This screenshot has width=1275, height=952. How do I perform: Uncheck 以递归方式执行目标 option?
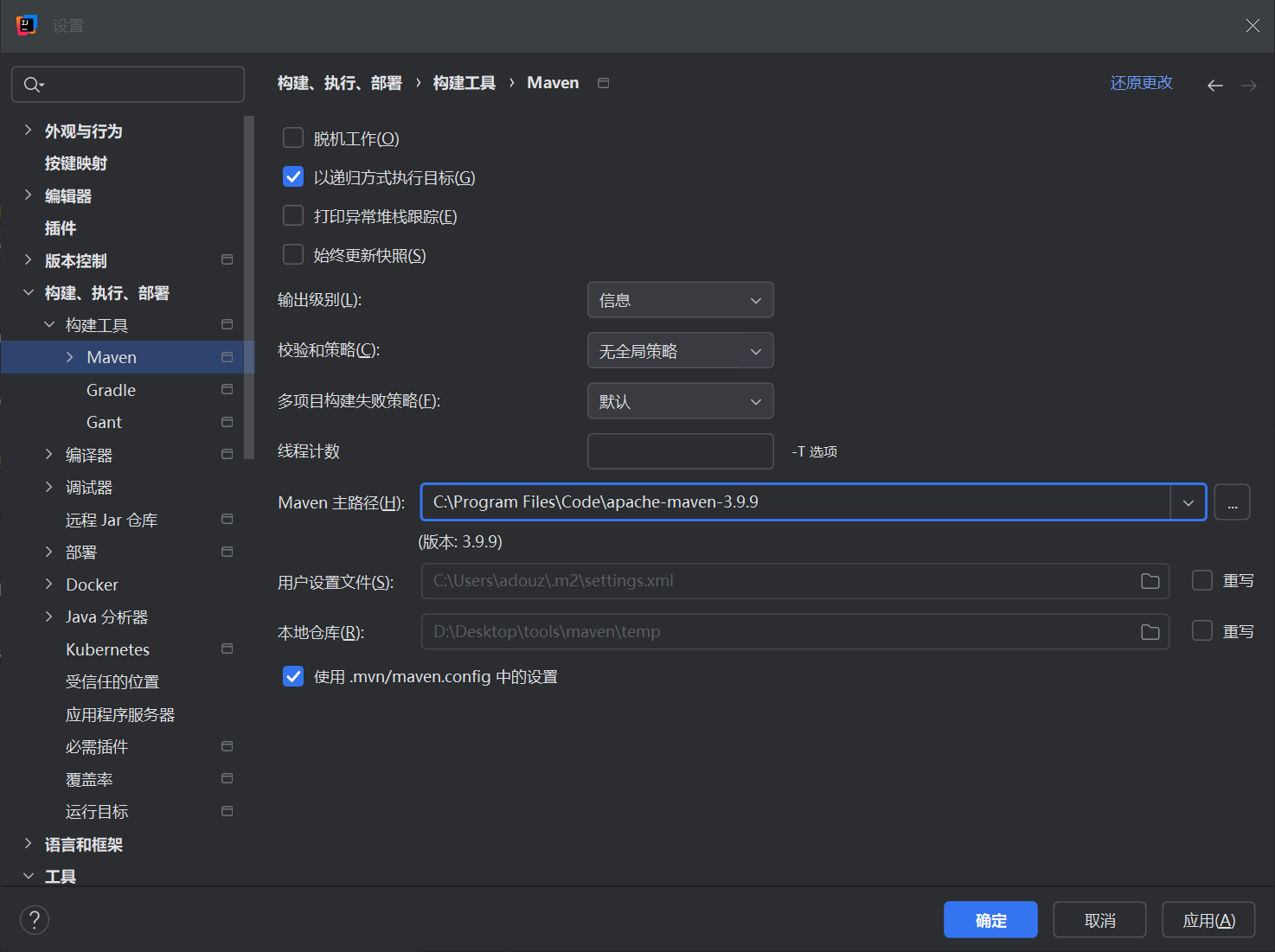point(293,176)
